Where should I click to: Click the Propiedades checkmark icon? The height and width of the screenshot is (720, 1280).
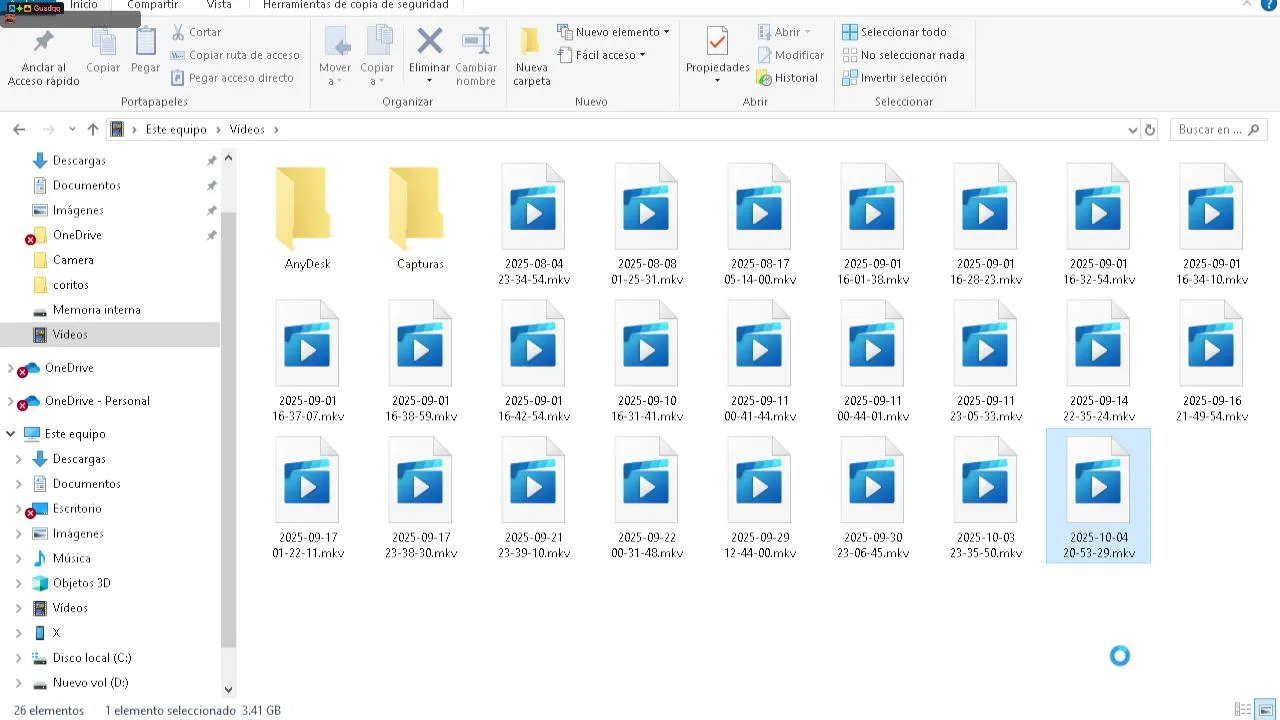click(717, 41)
